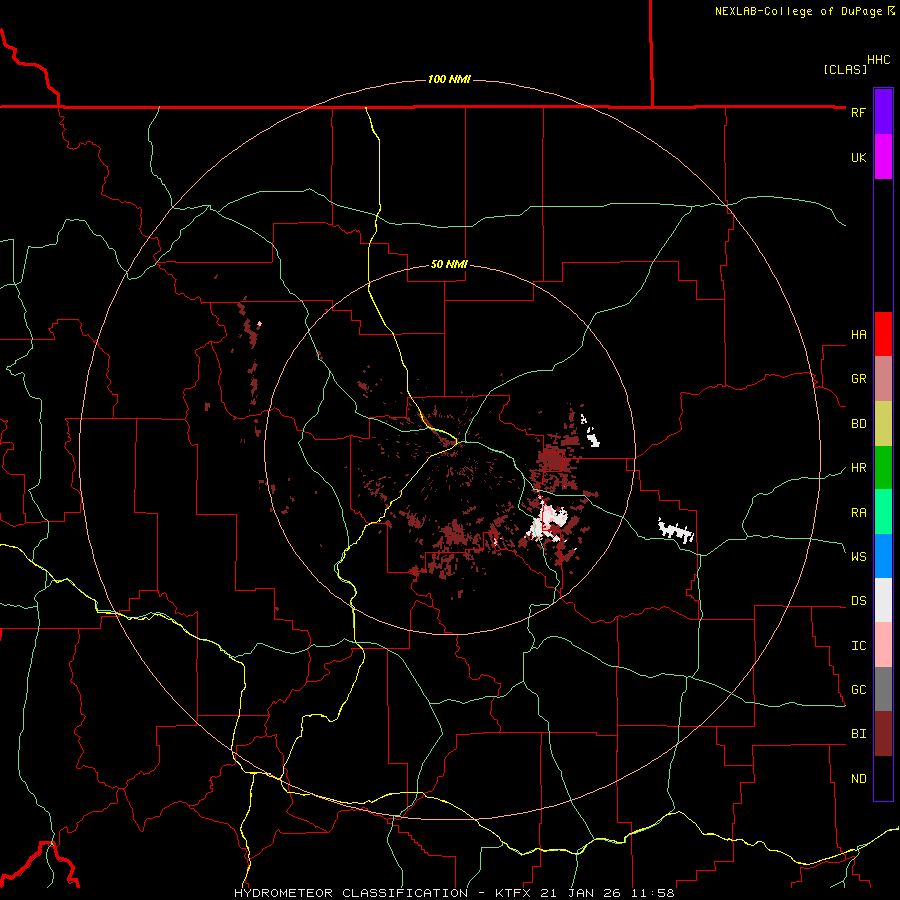Click the RA legend label
This screenshot has width=900, height=900.
point(858,513)
